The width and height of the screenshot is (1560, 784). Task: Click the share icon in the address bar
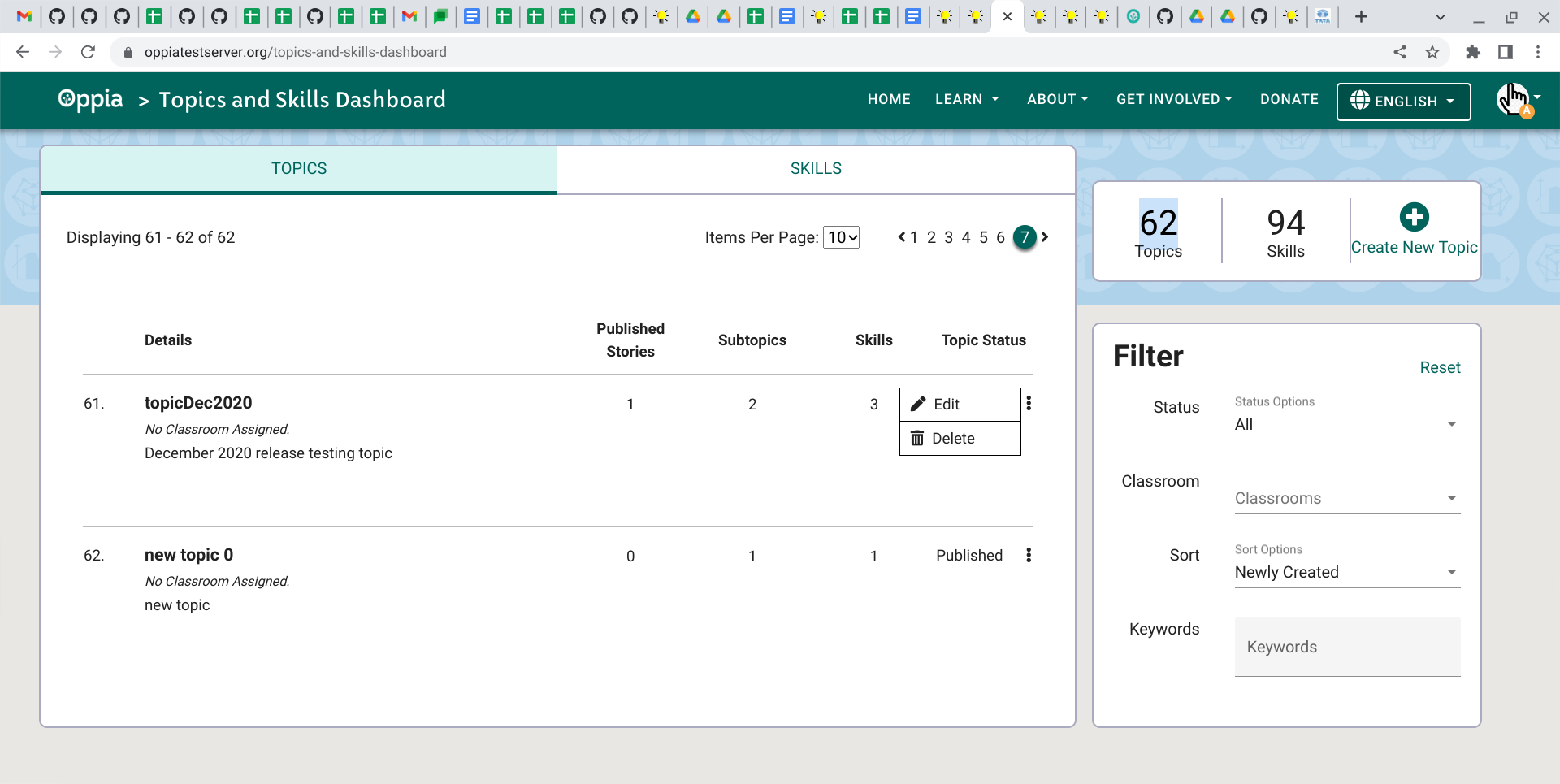coord(1400,52)
